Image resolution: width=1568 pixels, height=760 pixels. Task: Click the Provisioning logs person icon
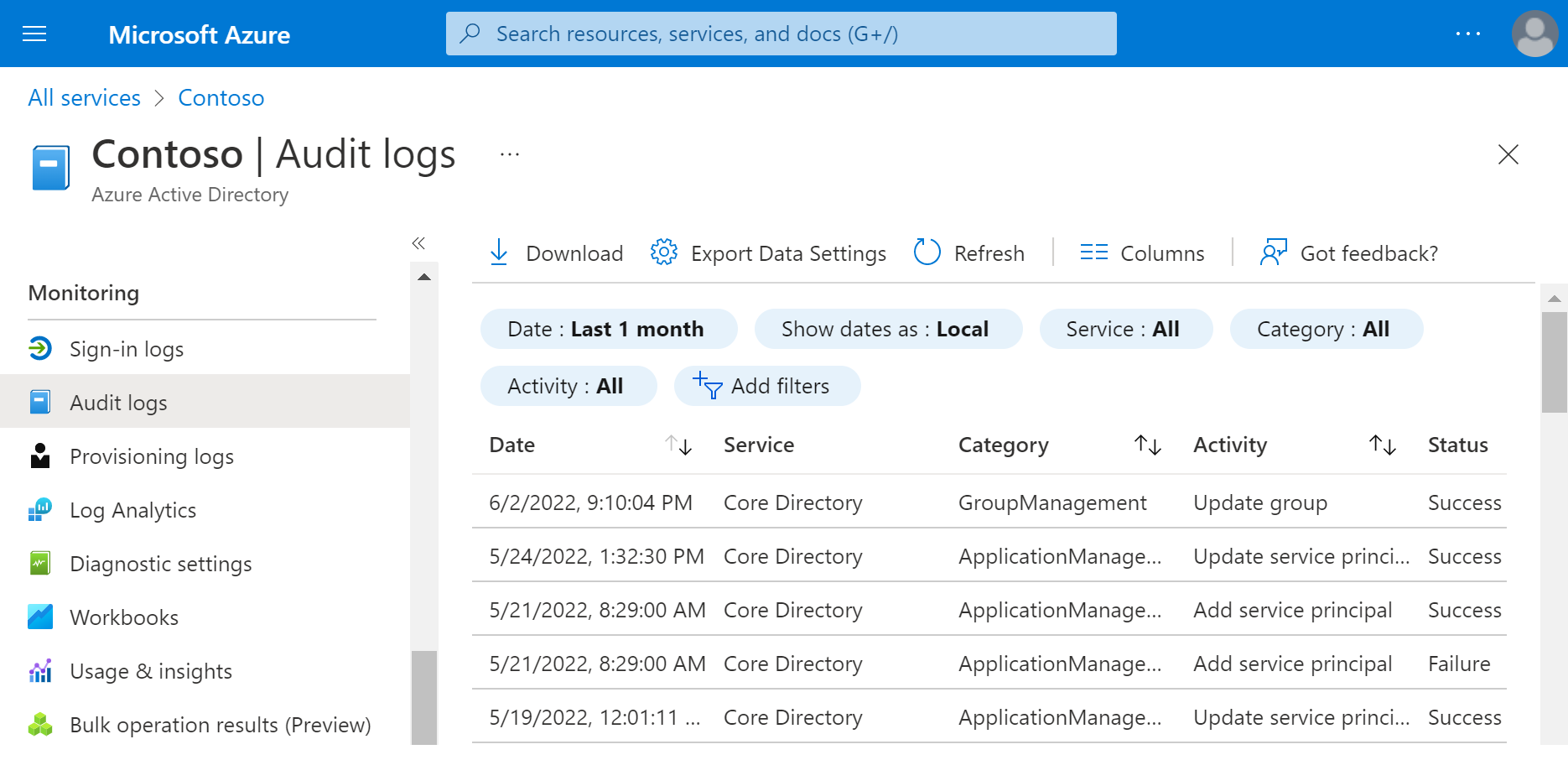(40, 455)
